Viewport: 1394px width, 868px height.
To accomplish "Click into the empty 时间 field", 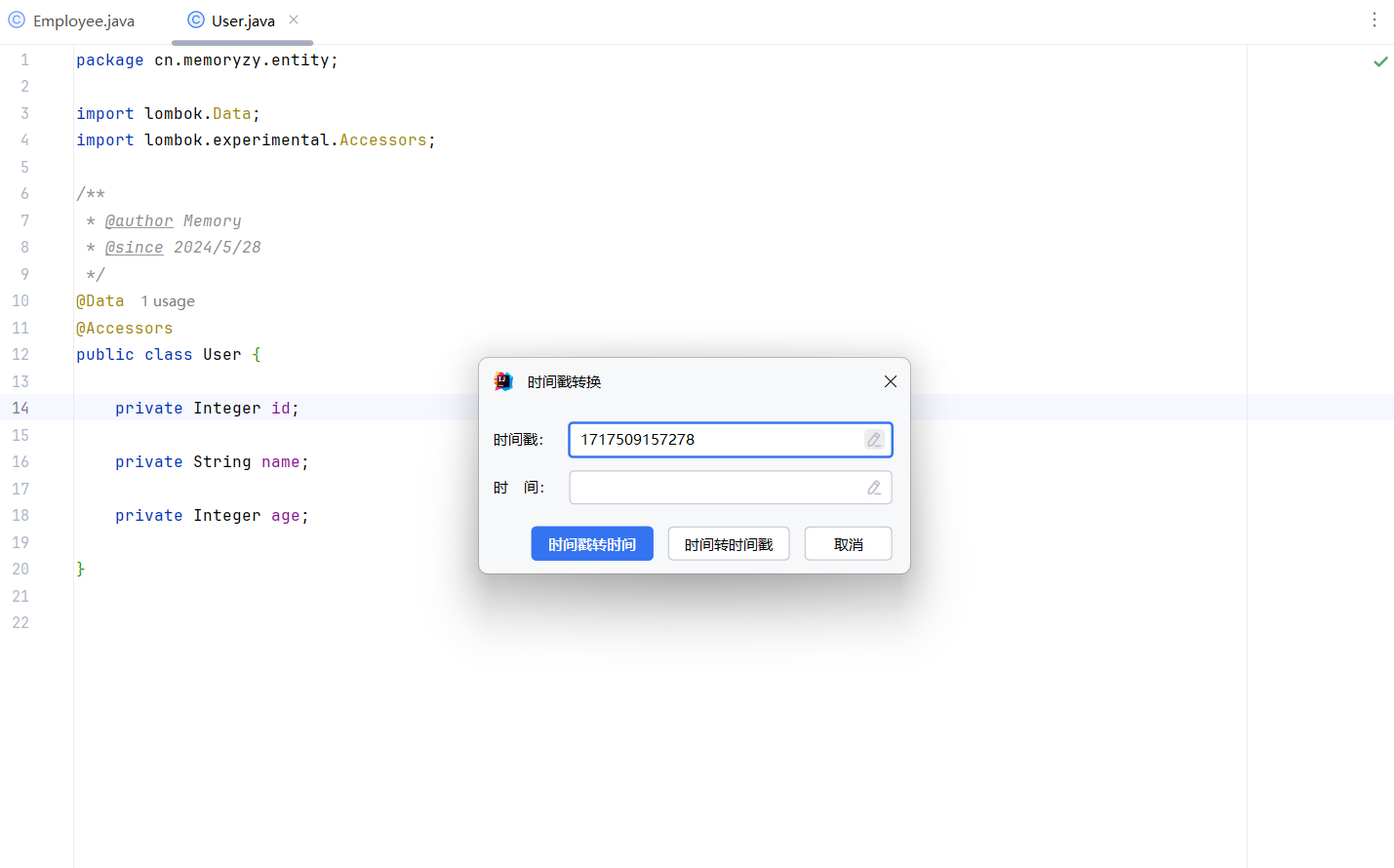I will pyautogui.click(x=717, y=488).
